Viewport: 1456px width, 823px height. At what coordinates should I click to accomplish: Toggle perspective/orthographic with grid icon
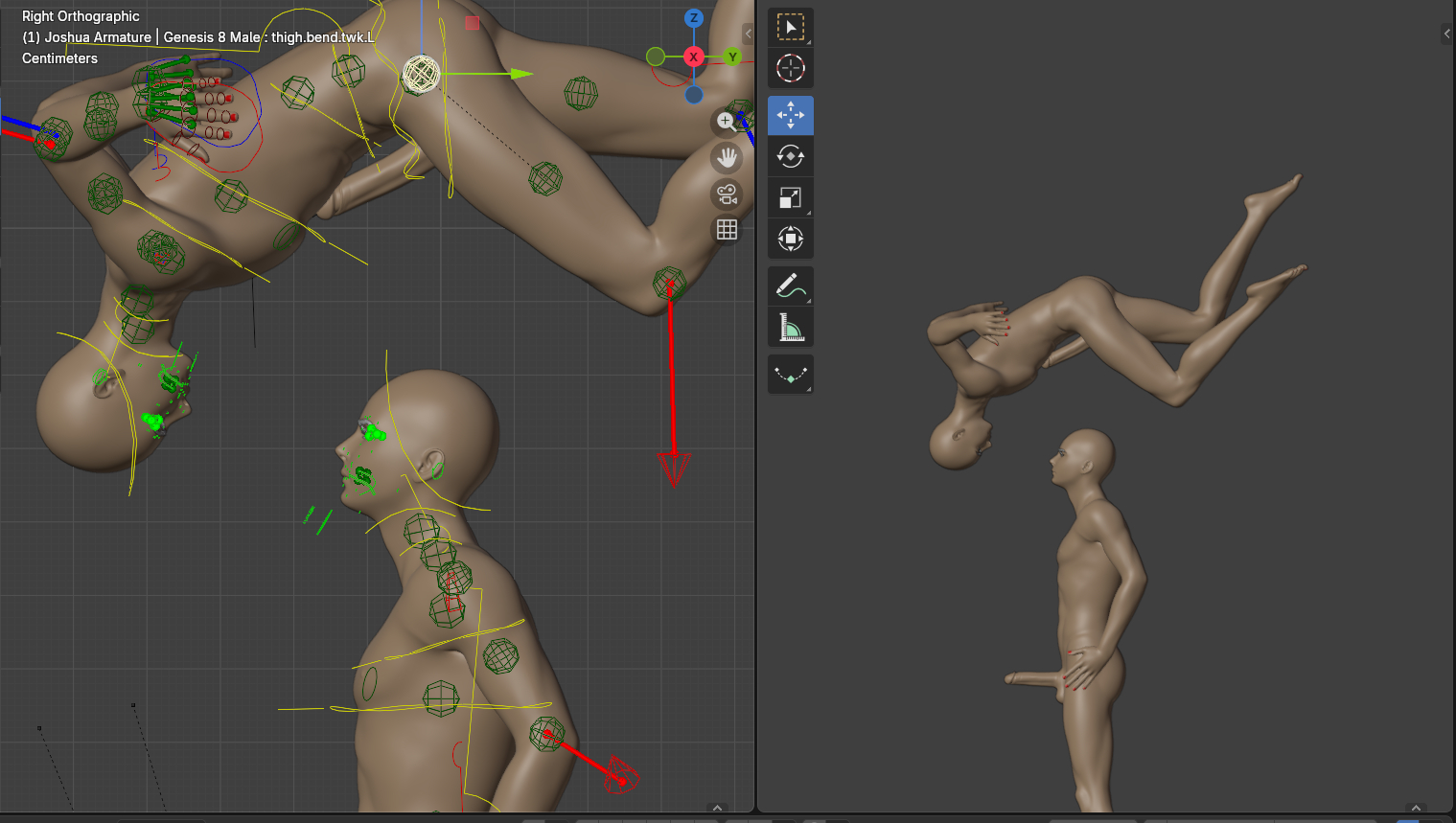coord(727,230)
